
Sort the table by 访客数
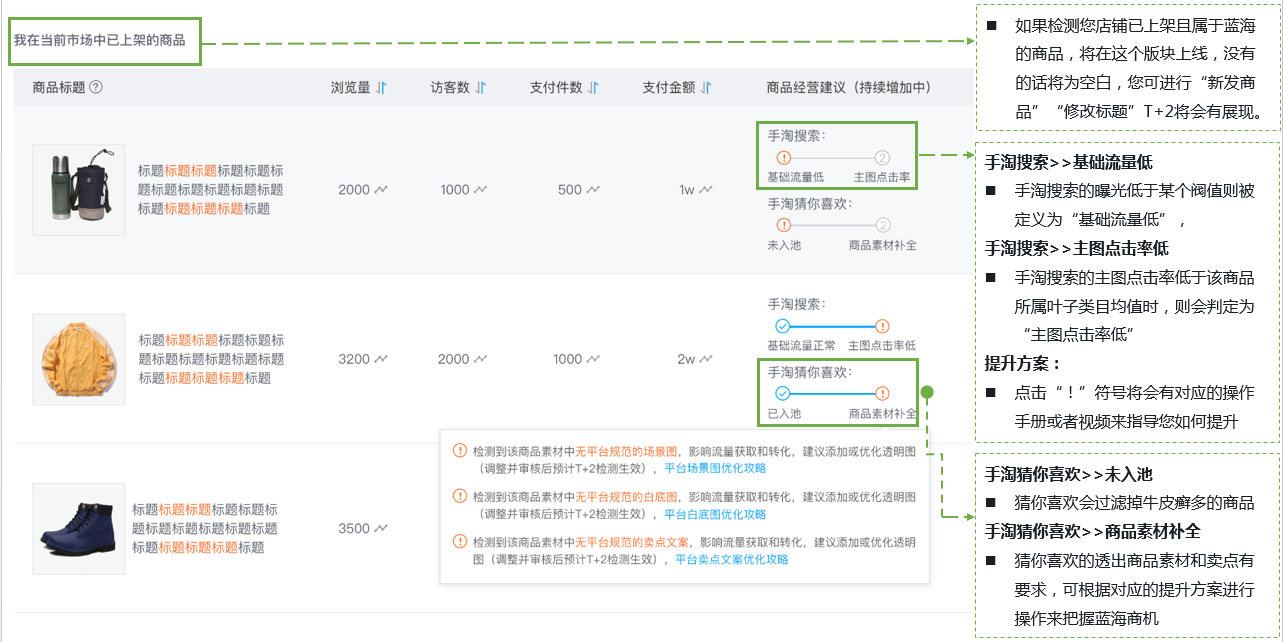click(480, 88)
